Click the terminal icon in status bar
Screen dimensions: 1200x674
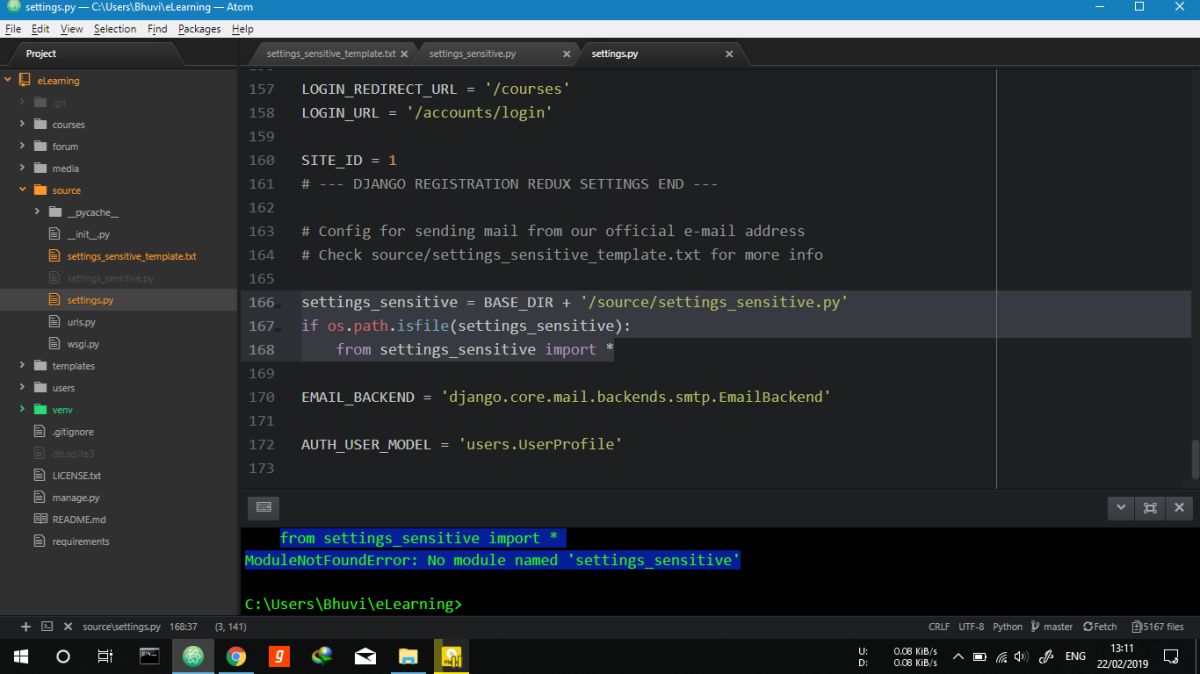(x=47, y=627)
